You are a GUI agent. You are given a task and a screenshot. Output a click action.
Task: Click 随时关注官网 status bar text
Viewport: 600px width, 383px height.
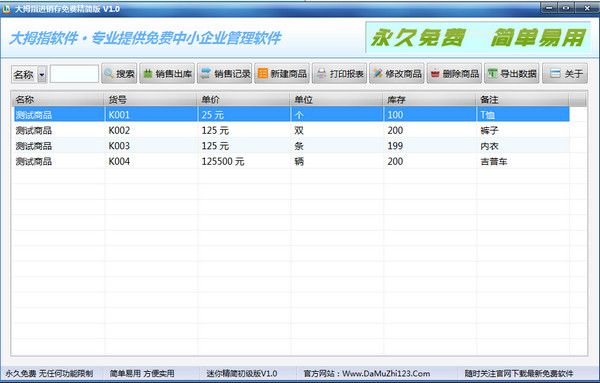click(x=519, y=373)
